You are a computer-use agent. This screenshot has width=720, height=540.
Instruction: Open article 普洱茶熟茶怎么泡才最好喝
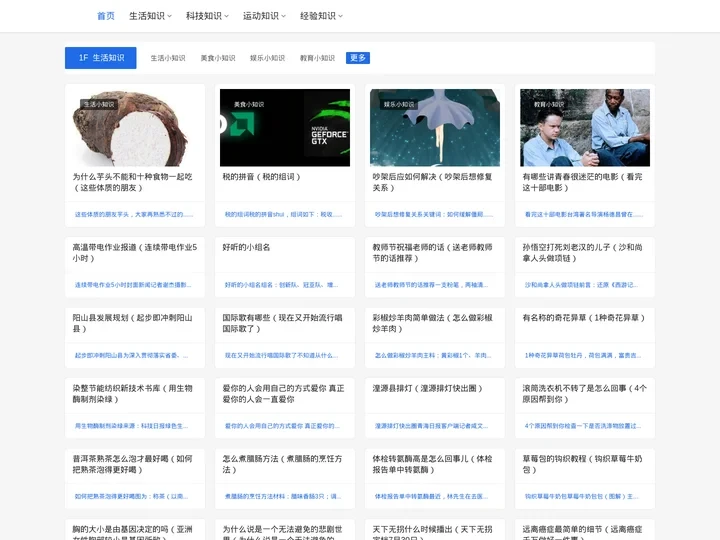[x=133, y=464]
